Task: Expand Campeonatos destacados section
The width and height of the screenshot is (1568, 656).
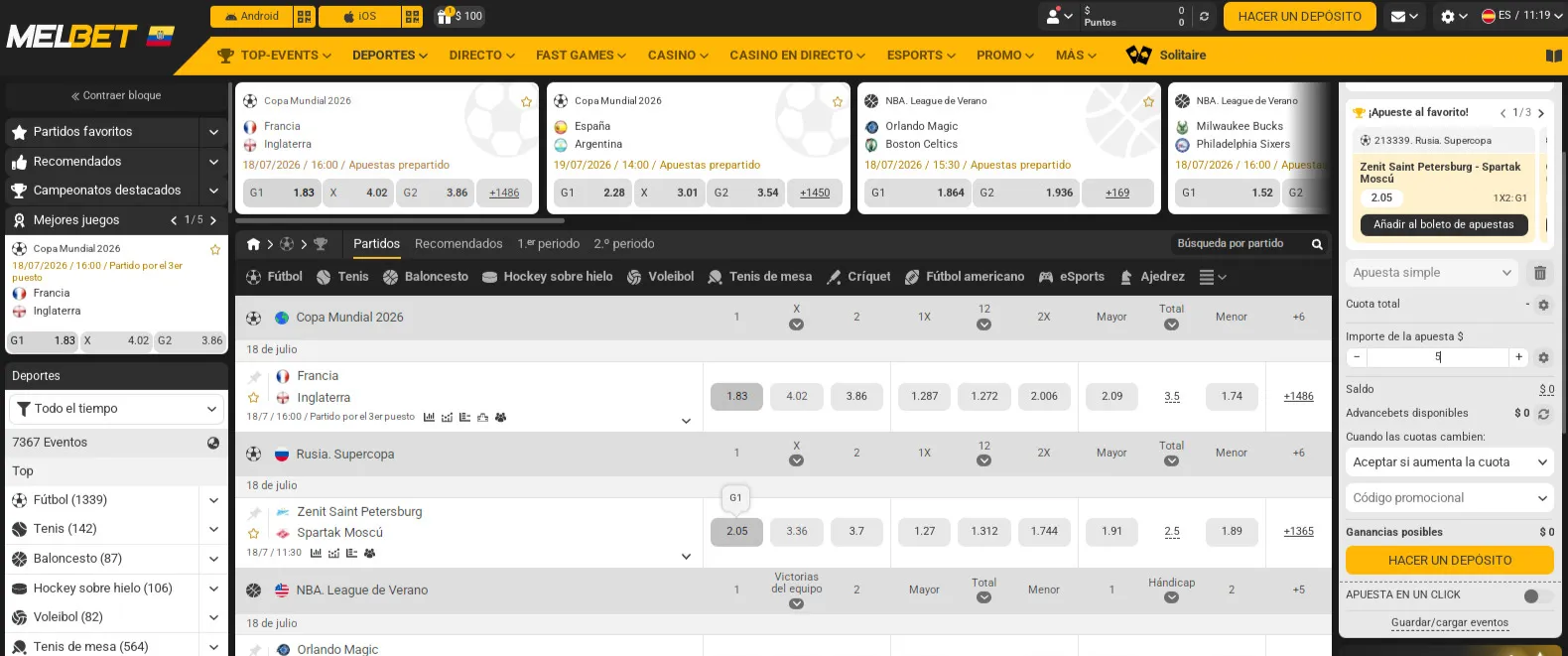Action: tap(213, 191)
